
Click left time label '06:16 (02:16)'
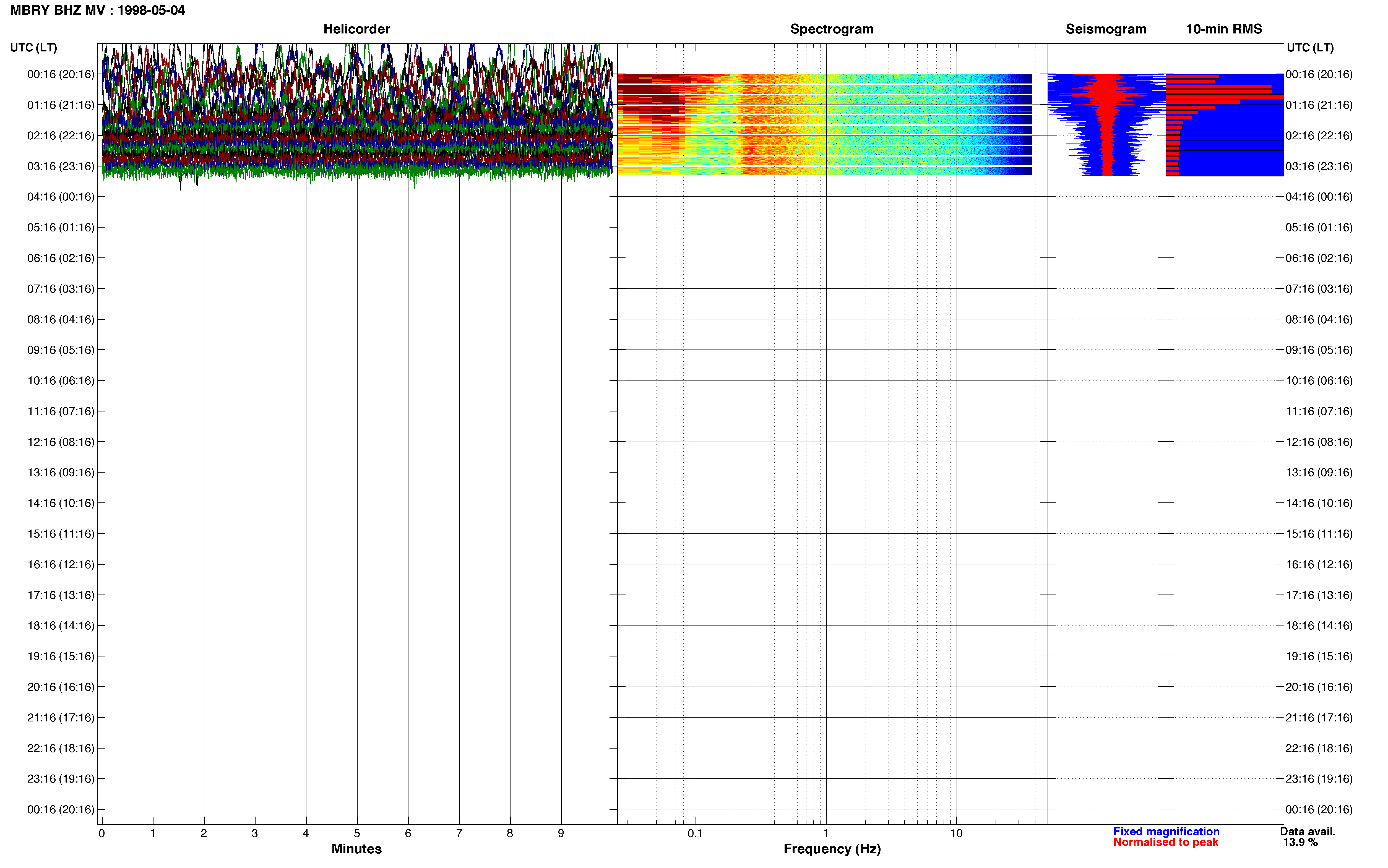61,258
